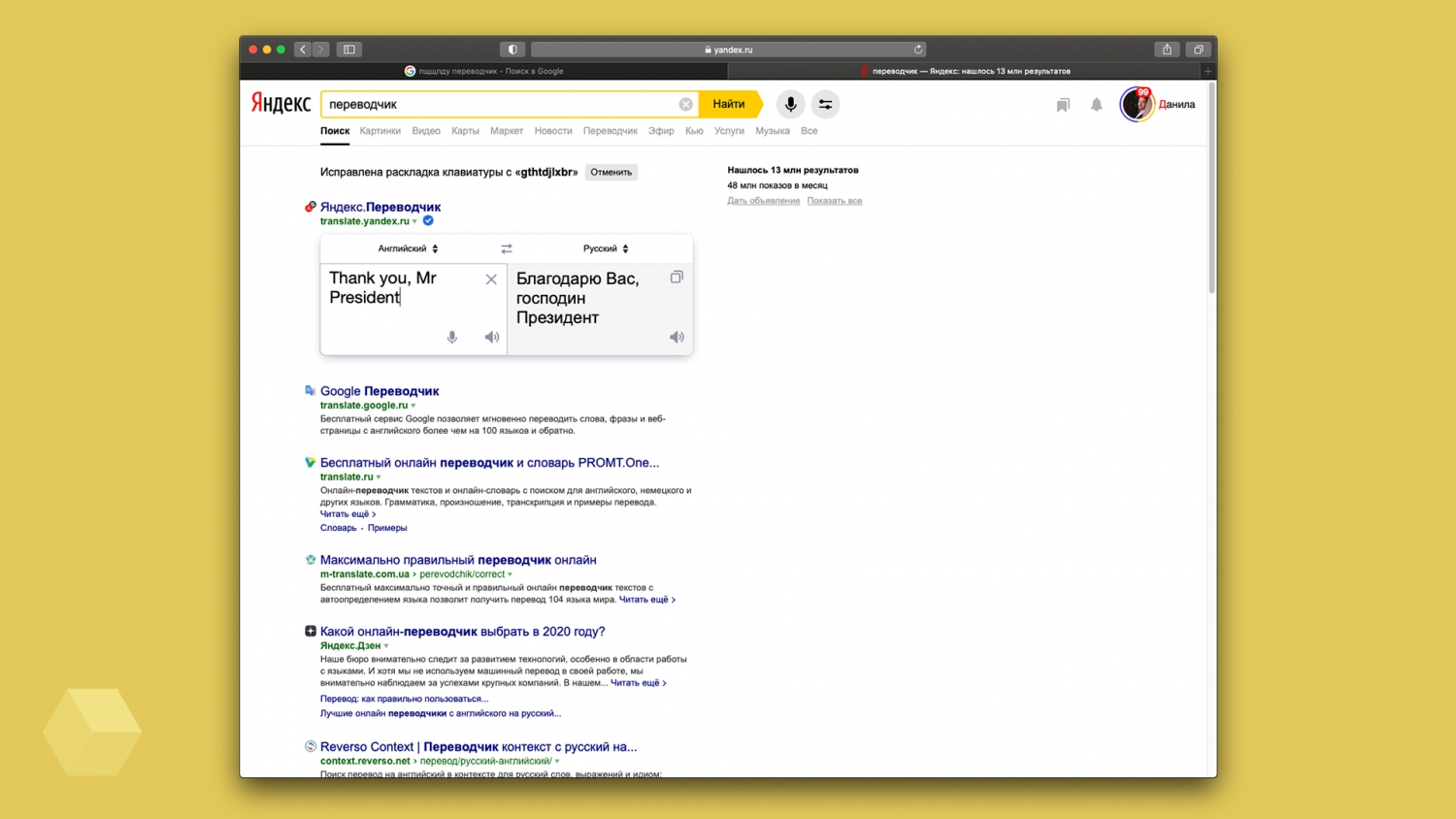Switch to the Новости tab

553,131
